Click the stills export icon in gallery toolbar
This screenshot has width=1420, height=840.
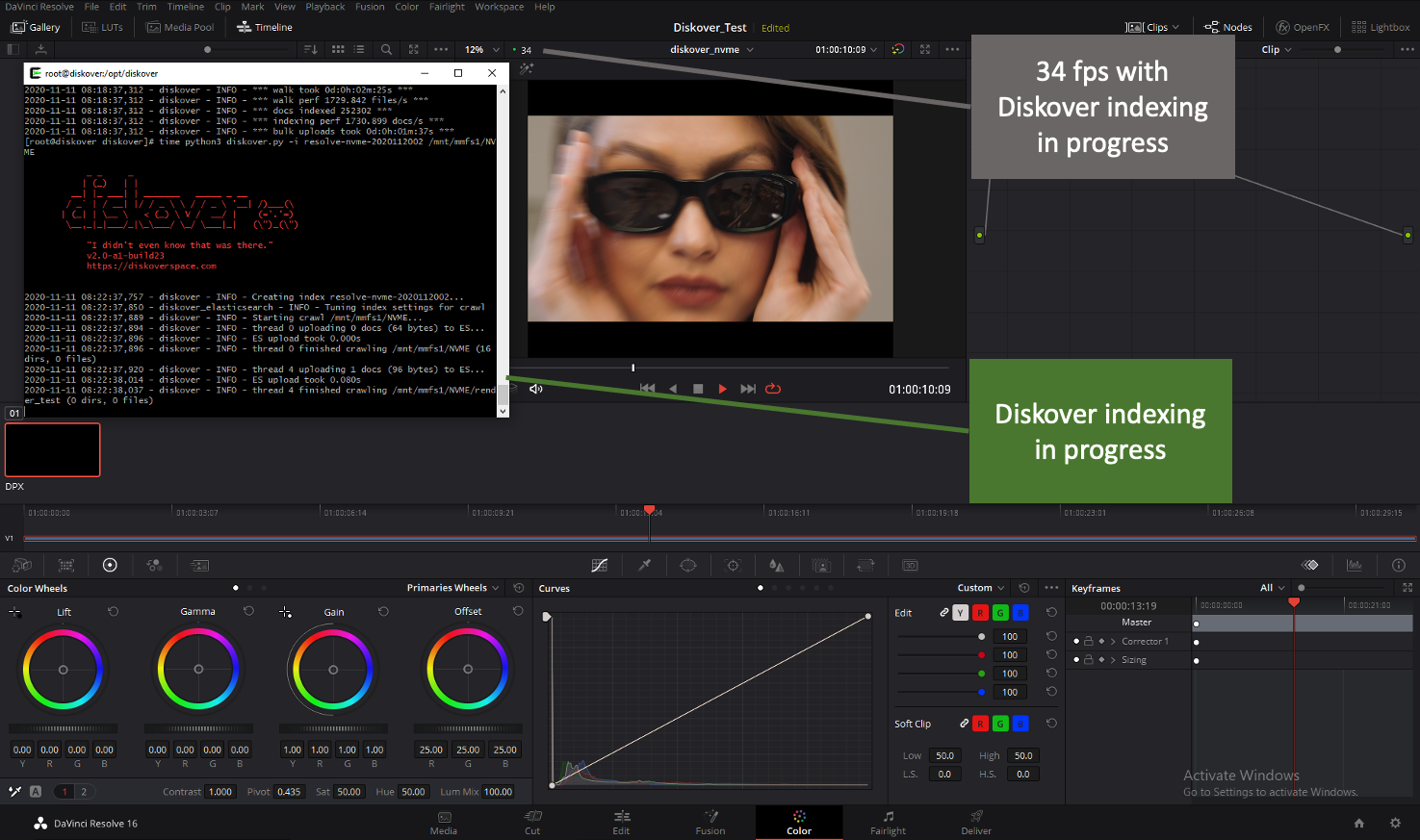click(40, 49)
